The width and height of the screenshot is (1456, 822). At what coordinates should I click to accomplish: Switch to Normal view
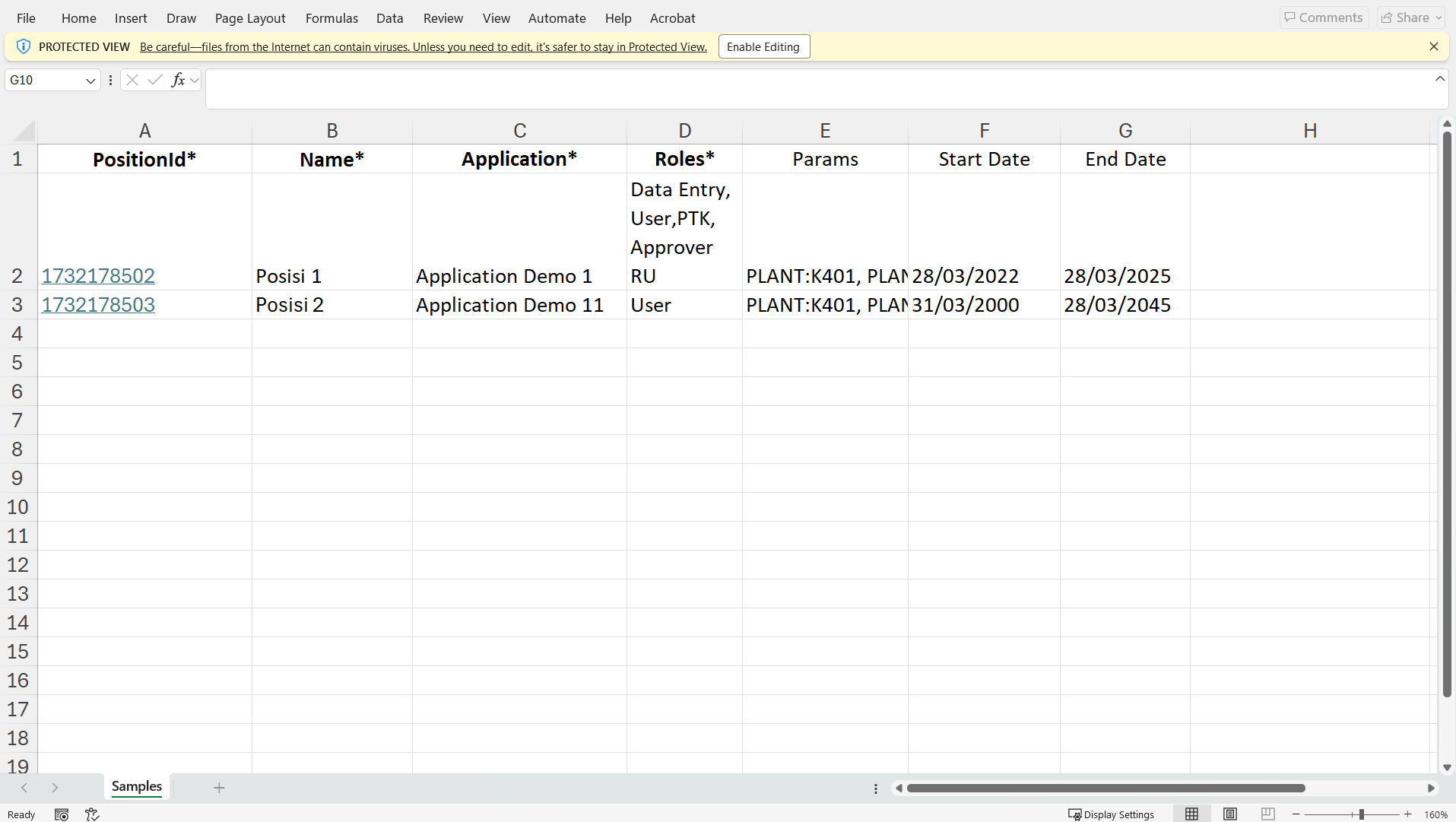1191,814
